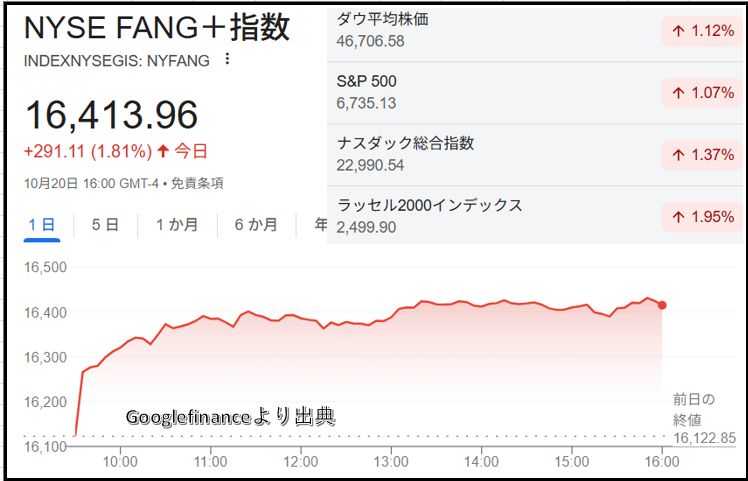748x481 pixels.
Task: Show the 1か月 chart range
Action: pos(176,225)
